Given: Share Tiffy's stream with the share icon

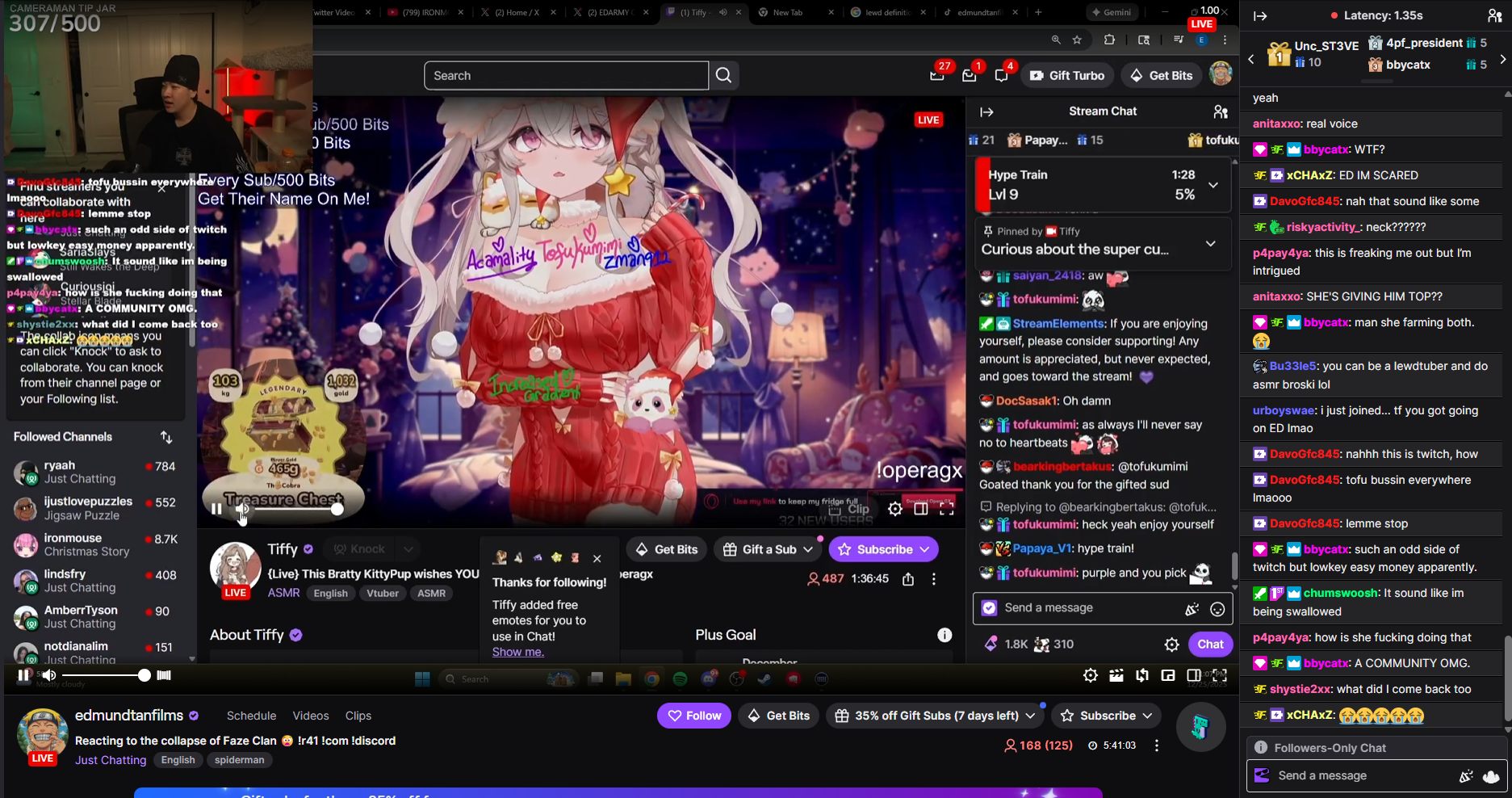Looking at the screenshot, I should click(908, 579).
